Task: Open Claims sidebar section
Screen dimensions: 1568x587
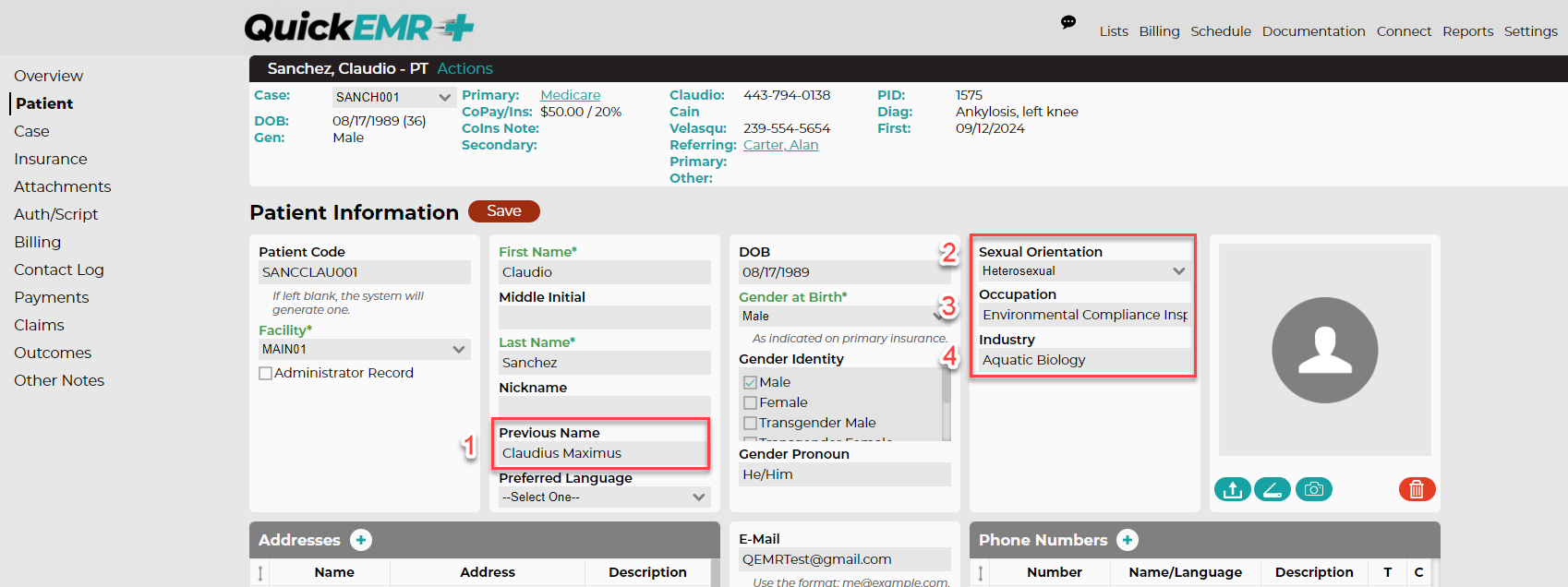Action: [39, 325]
